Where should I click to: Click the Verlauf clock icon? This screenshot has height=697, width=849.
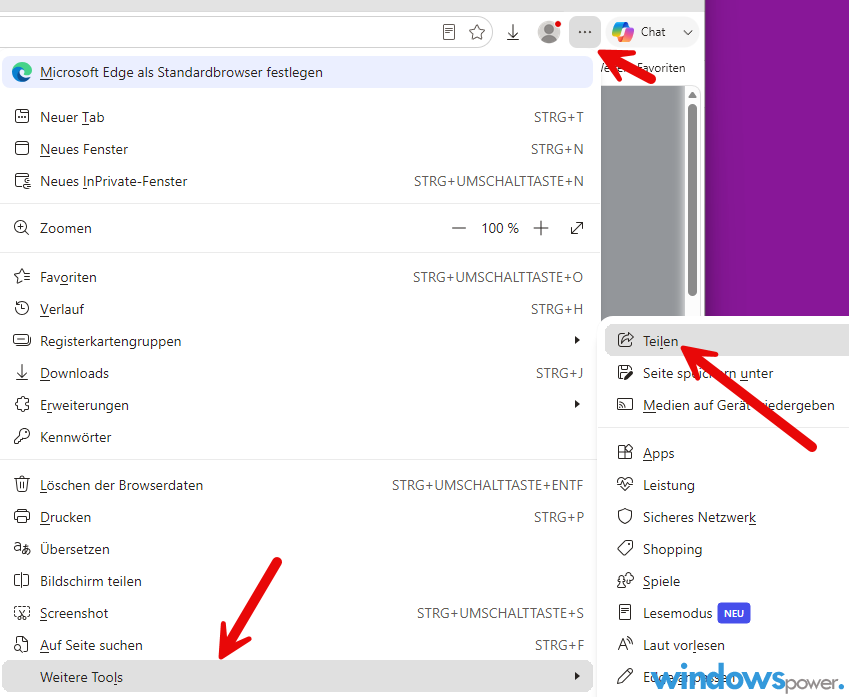[22, 308]
